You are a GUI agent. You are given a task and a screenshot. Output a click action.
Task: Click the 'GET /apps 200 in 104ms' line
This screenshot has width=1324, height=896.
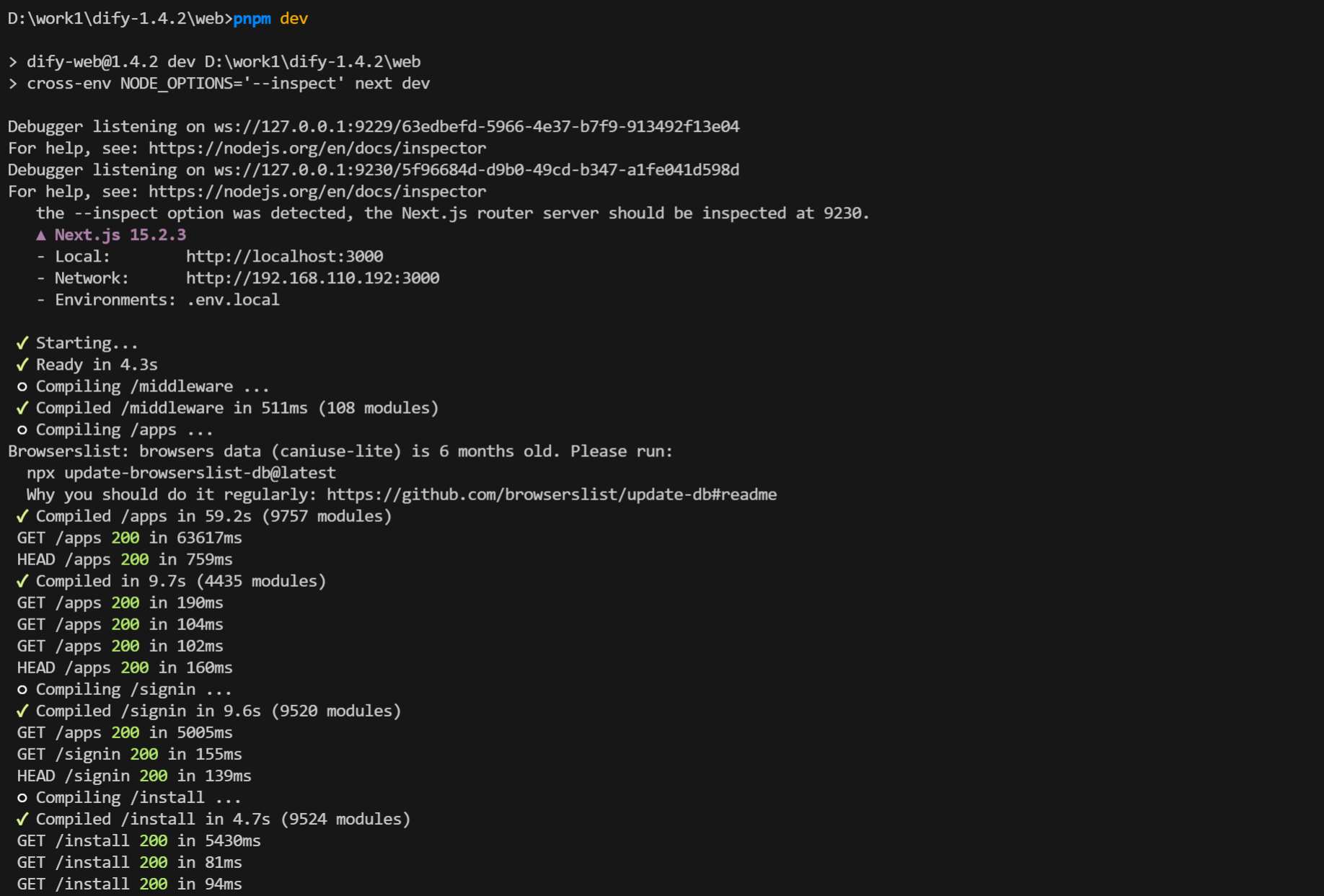click(x=120, y=624)
